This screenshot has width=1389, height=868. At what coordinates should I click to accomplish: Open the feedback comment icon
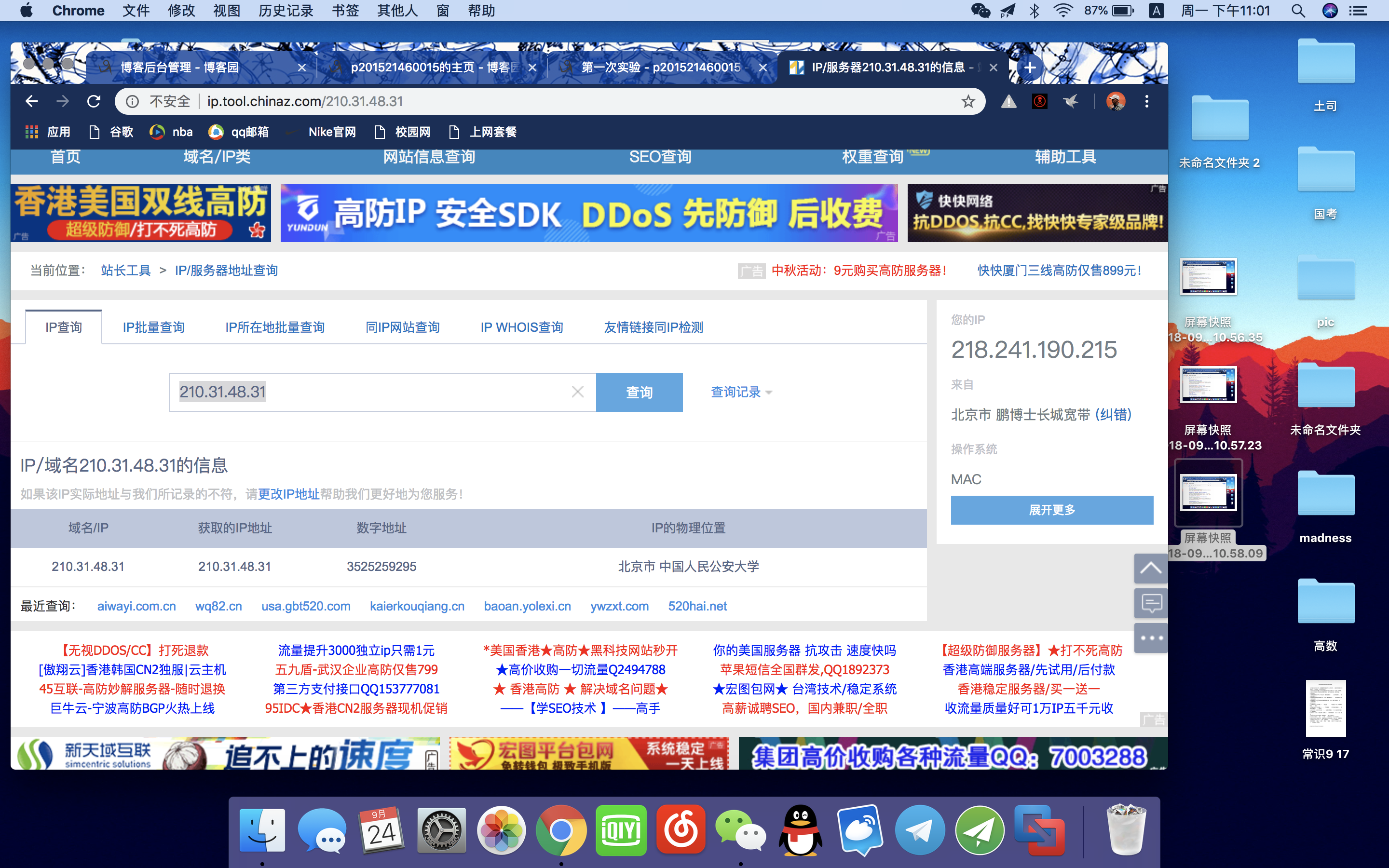pyautogui.click(x=1151, y=603)
